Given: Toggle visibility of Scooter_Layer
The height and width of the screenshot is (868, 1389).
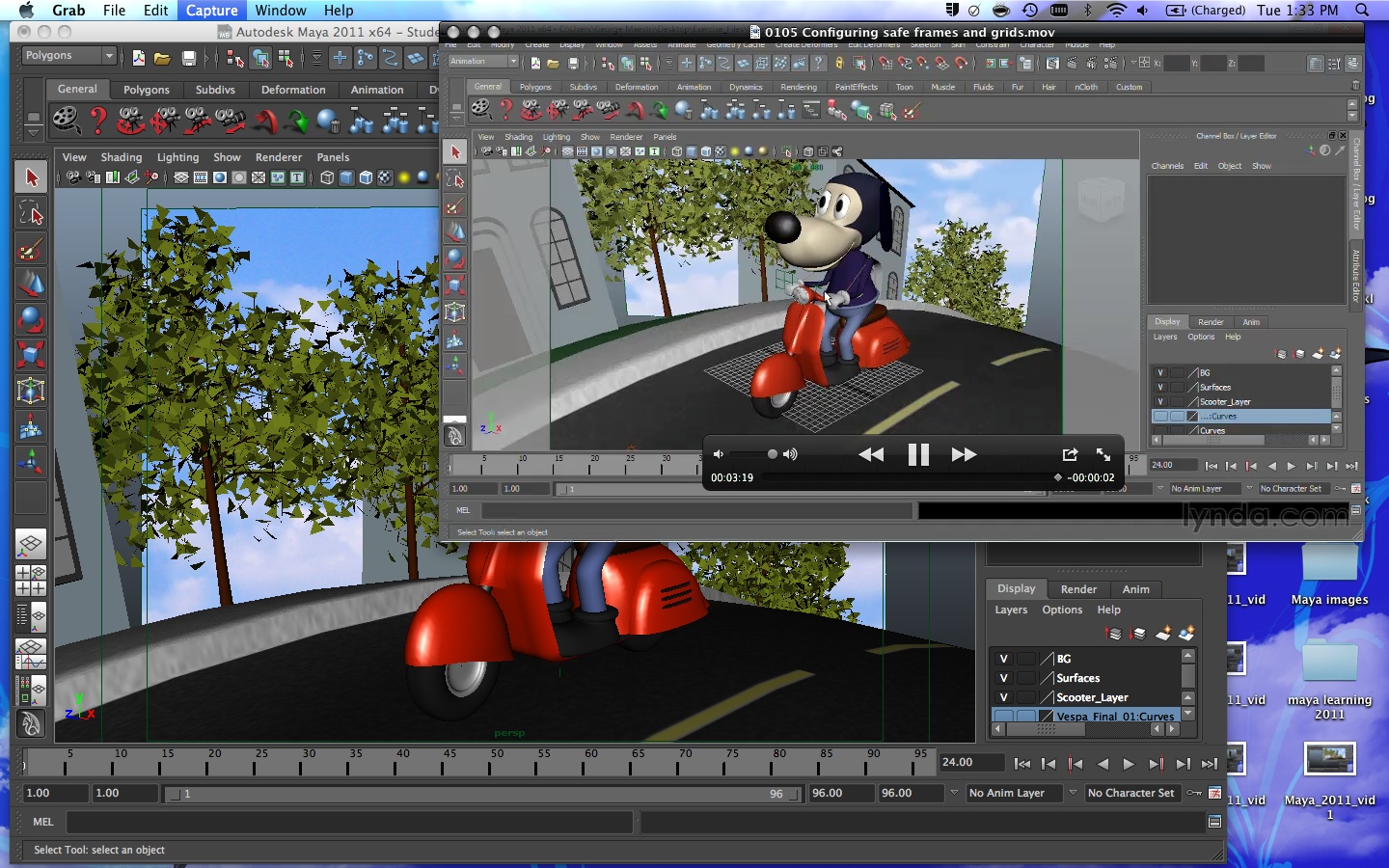Looking at the screenshot, I should pos(1003,696).
